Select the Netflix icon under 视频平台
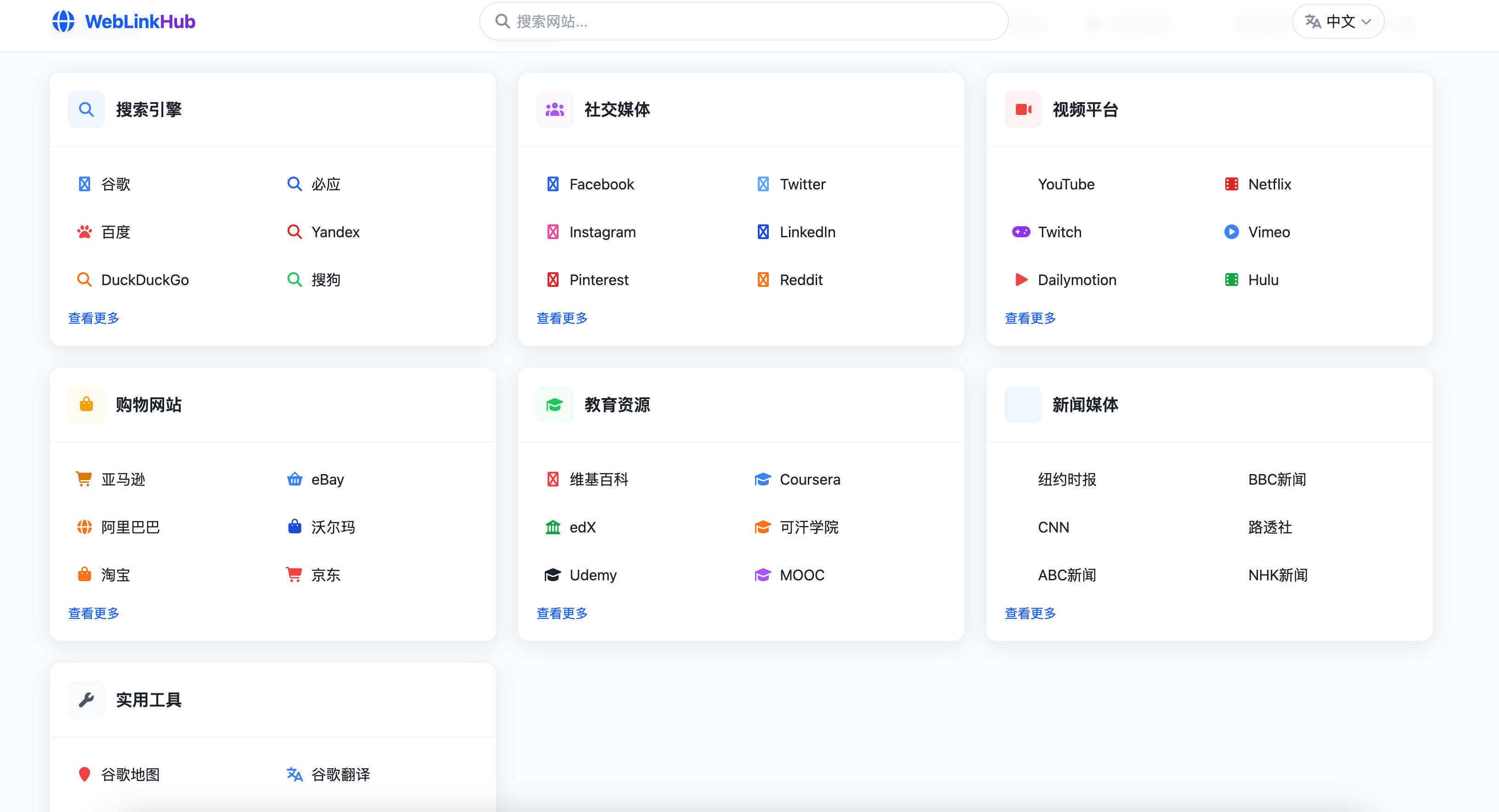 [x=1231, y=184]
